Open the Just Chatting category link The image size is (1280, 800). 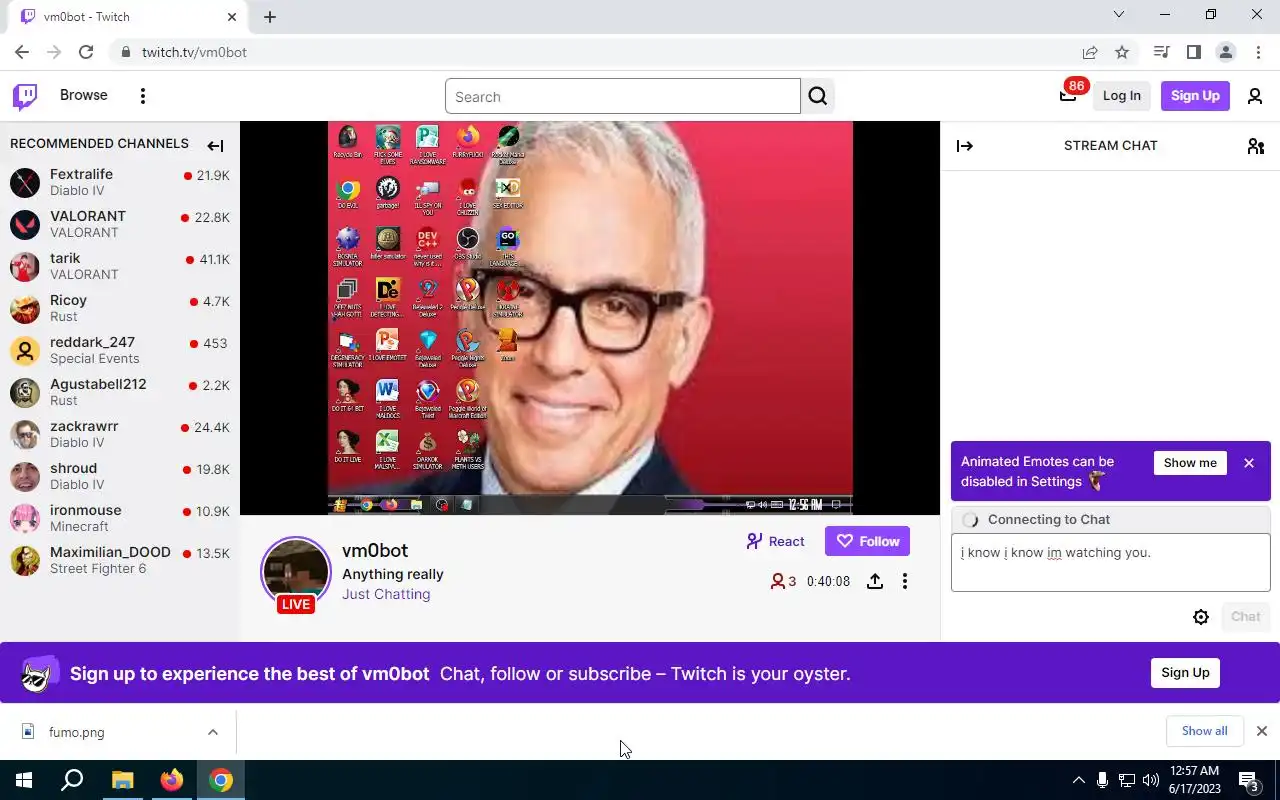pyautogui.click(x=386, y=594)
